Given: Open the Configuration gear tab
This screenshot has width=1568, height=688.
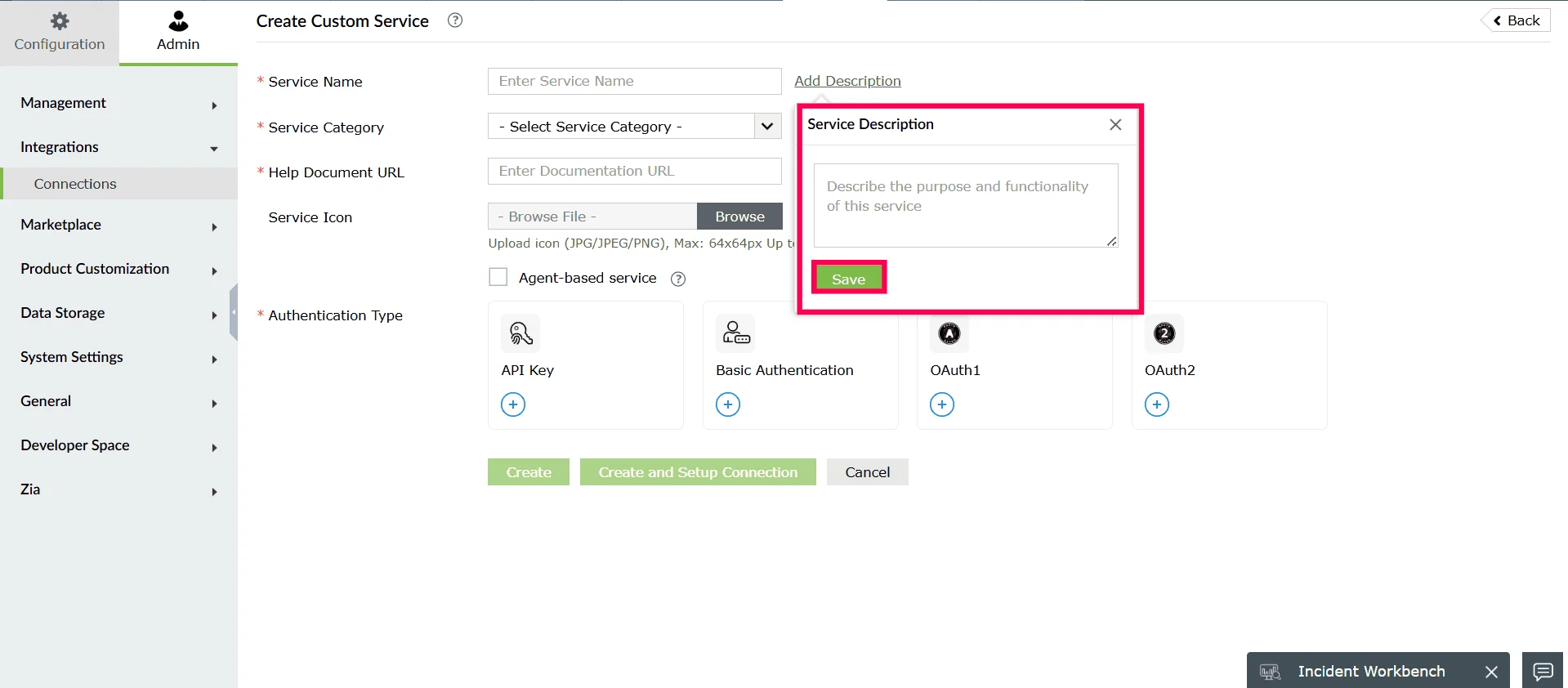Looking at the screenshot, I should [60, 33].
